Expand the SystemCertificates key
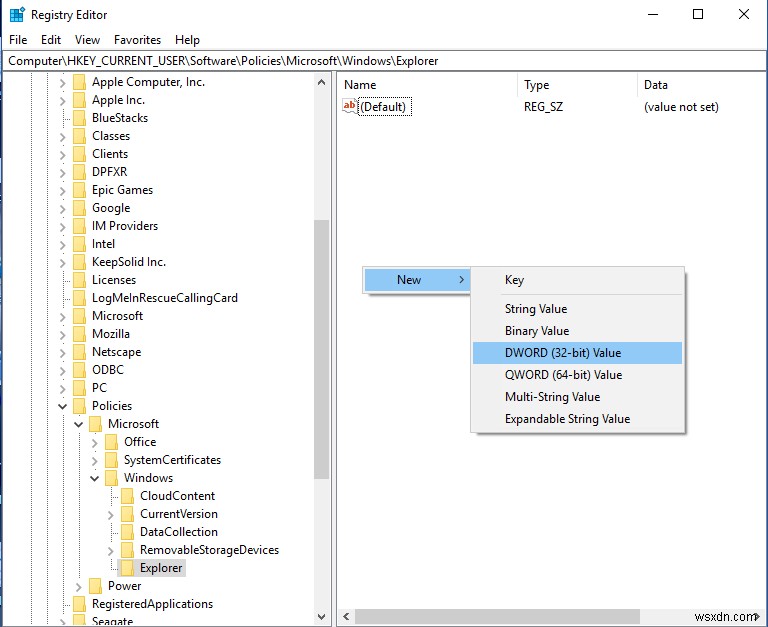 pyautogui.click(x=95, y=461)
